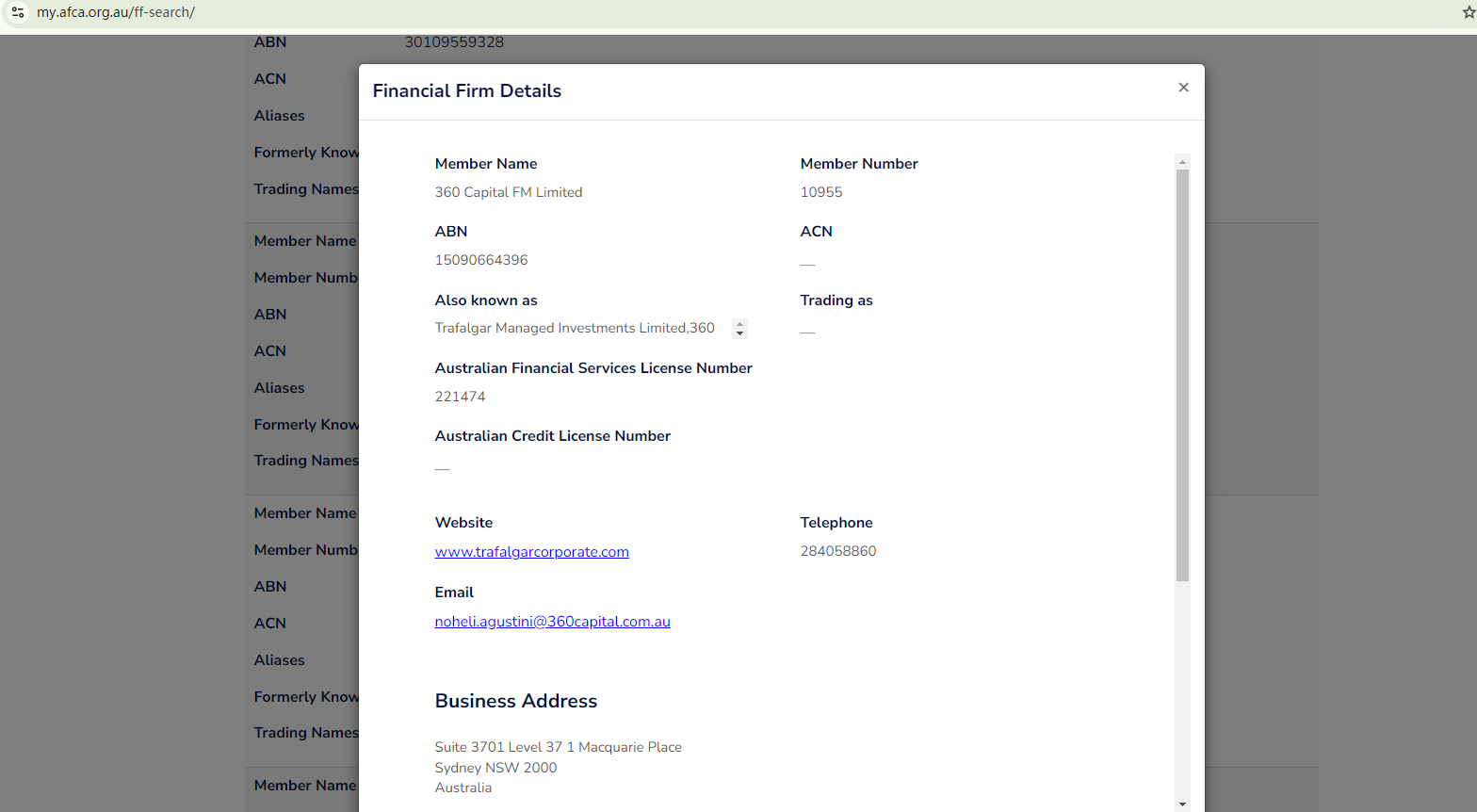Screen dimensions: 1477x812
Task: Click the 'Business Address' heading
Action: [x=516, y=701]
